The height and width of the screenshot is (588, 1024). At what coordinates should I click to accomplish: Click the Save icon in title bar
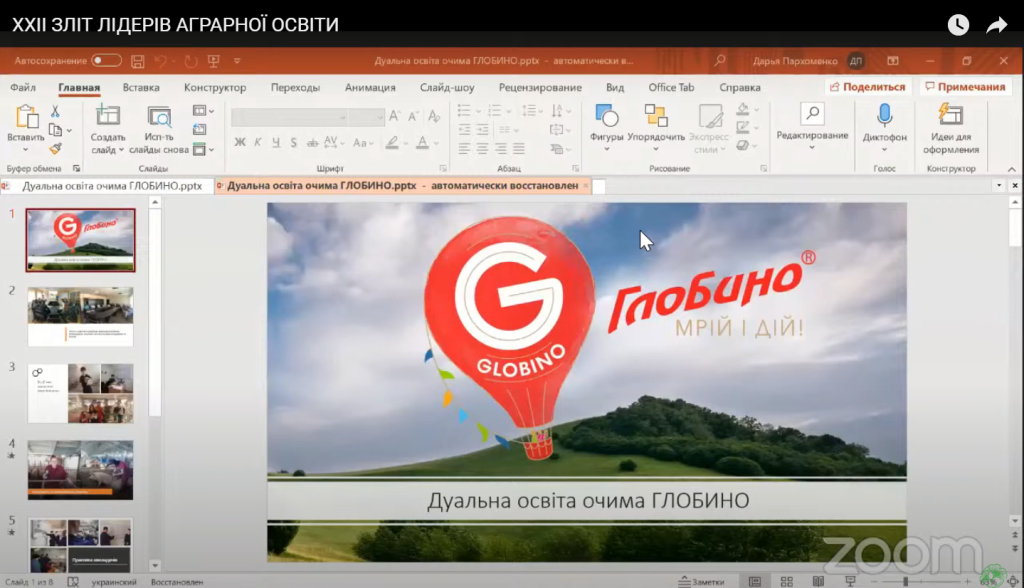(138, 61)
